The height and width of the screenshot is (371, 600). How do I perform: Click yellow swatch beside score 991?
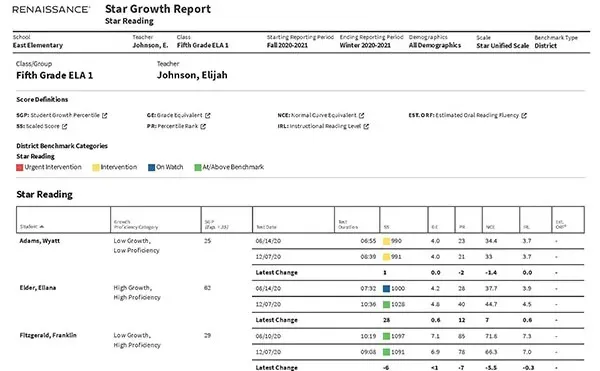[x=386, y=257]
